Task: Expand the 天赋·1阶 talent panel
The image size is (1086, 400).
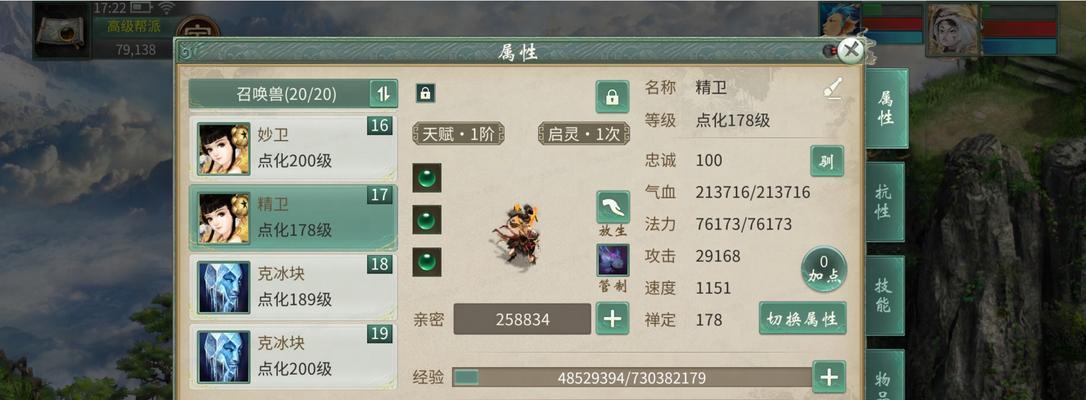Action: tap(458, 134)
